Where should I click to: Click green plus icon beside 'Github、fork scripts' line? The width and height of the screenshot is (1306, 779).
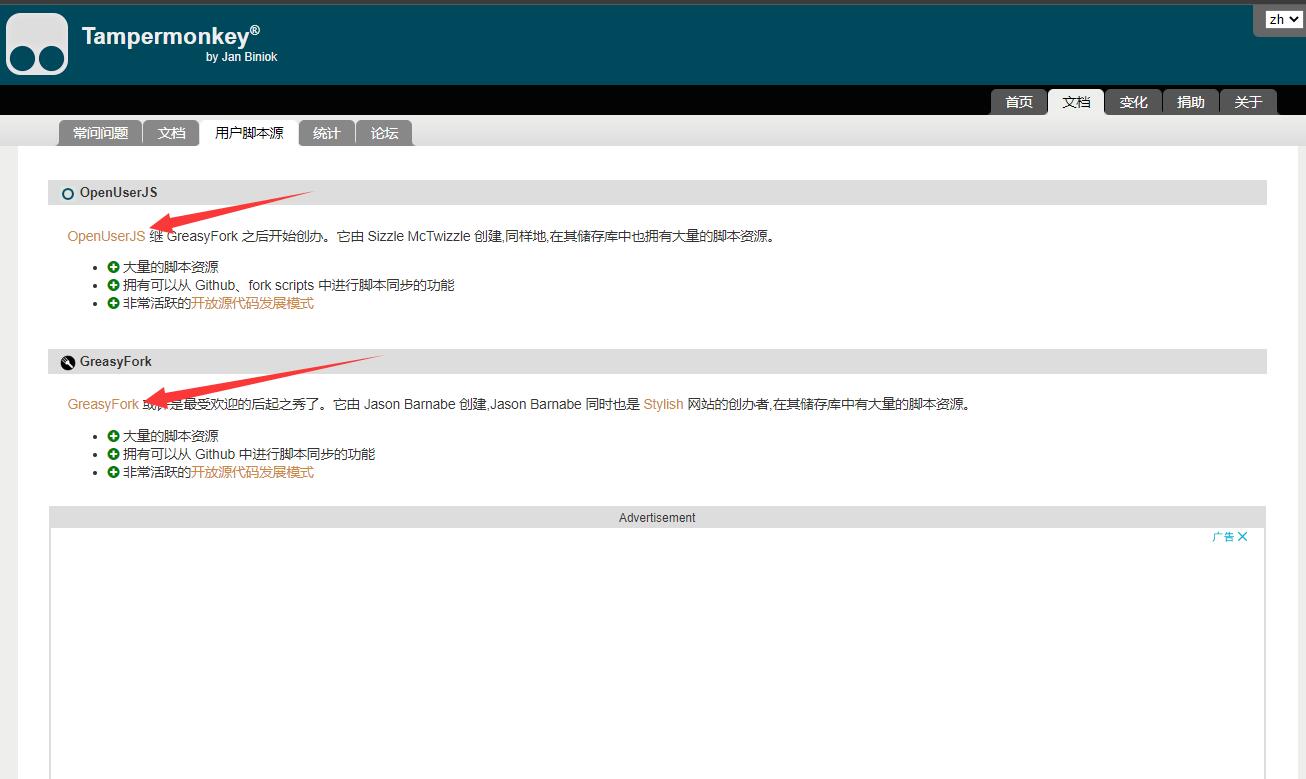click(x=113, y=285)
